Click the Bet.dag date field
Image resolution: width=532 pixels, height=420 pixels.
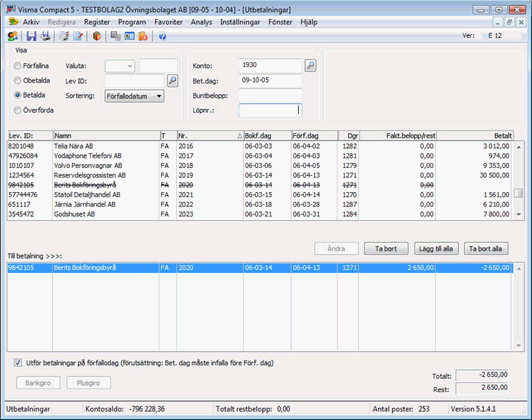[x=270, y=80]
